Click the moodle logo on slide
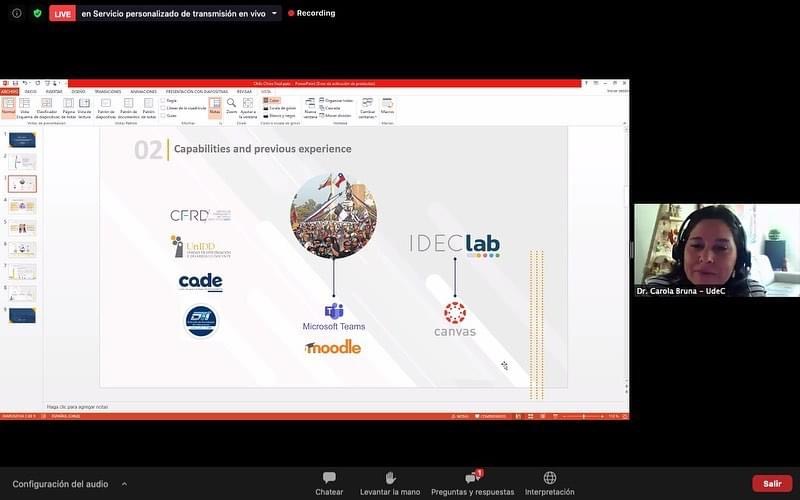 (333, 347)
